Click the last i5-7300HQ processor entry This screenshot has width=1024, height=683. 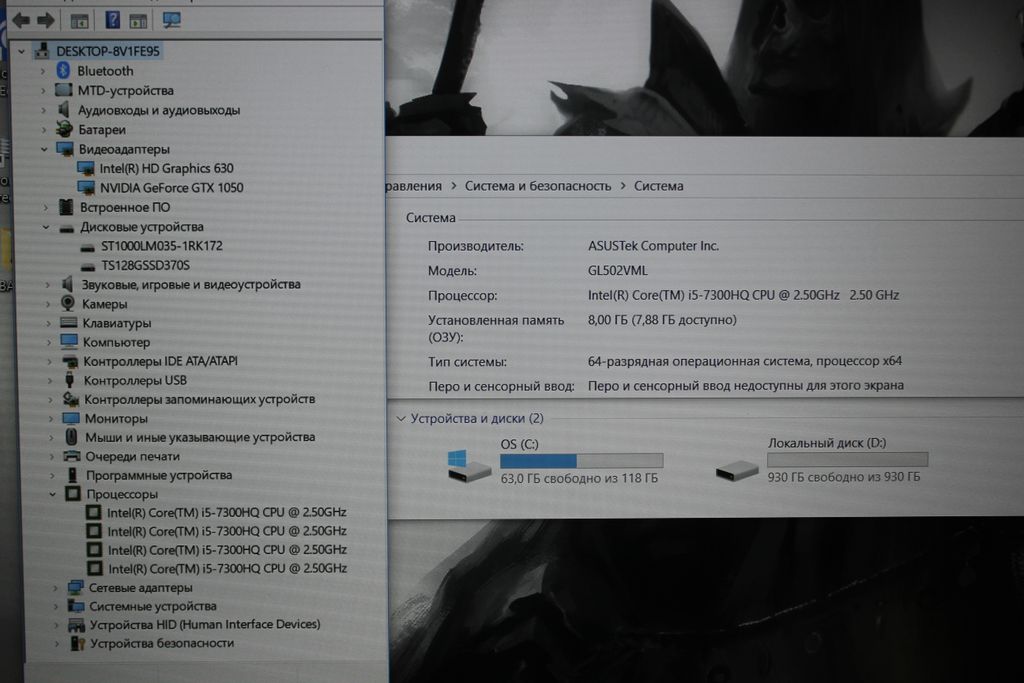click(x=227, y=569)
